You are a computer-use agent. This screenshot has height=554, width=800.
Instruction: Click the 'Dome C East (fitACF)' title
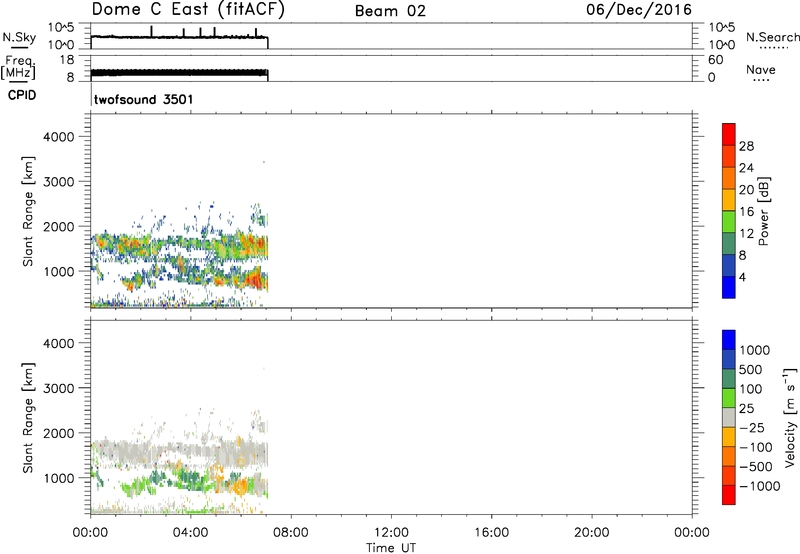(x=187, y=10)
